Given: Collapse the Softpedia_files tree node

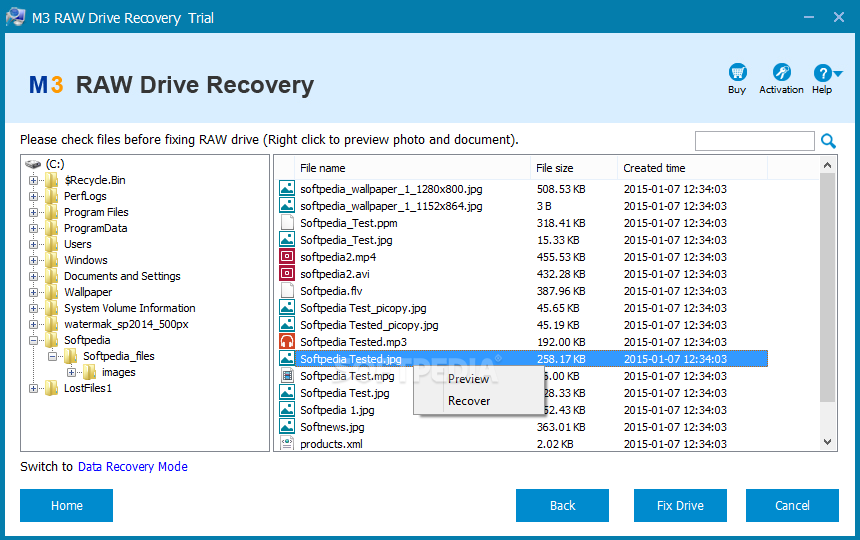Looking at the screenshot, I should point(53,356).
